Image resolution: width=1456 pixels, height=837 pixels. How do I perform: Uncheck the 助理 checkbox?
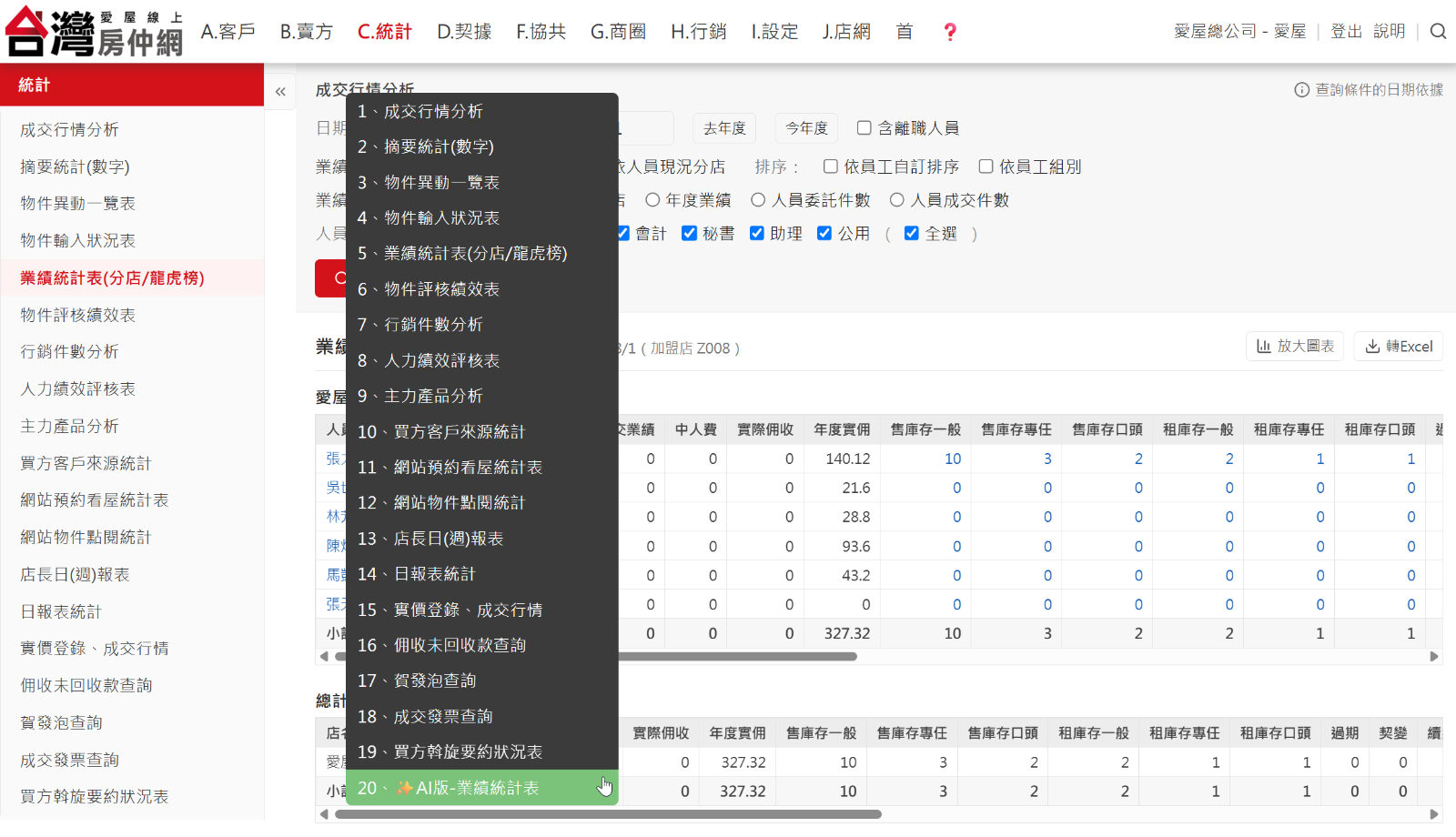(756, 234)
